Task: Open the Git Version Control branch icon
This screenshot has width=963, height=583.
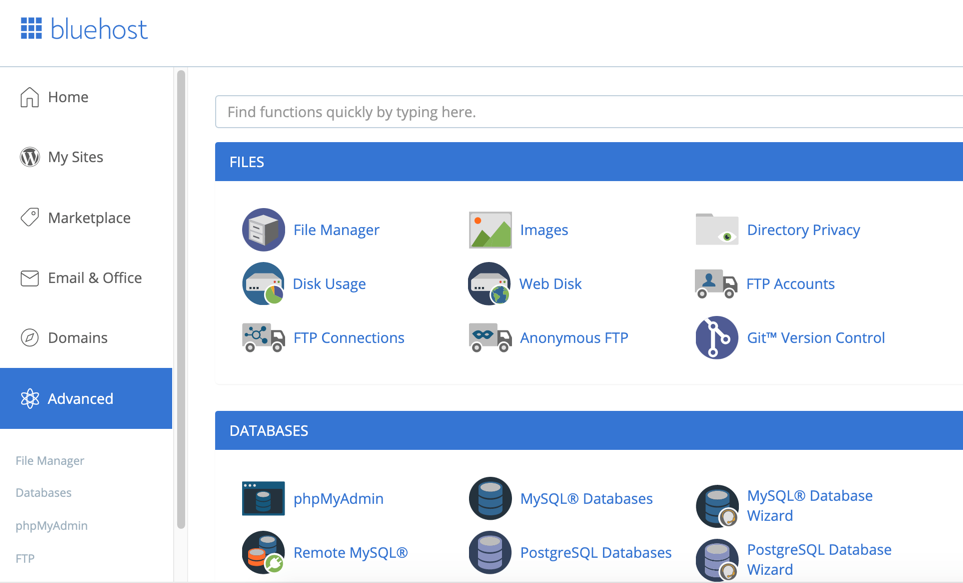Action: click(x=717, y=337)
